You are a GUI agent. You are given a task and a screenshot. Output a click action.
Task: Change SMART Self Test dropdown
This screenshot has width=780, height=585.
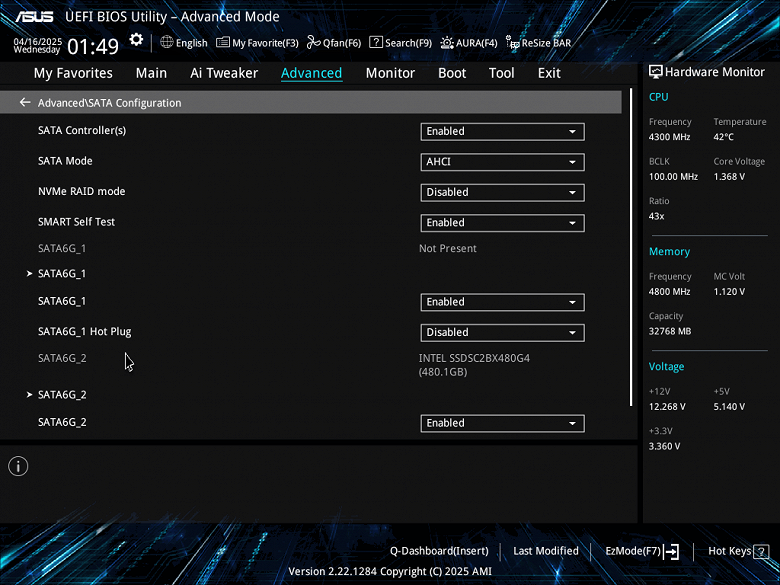click(x=502, y=222)
